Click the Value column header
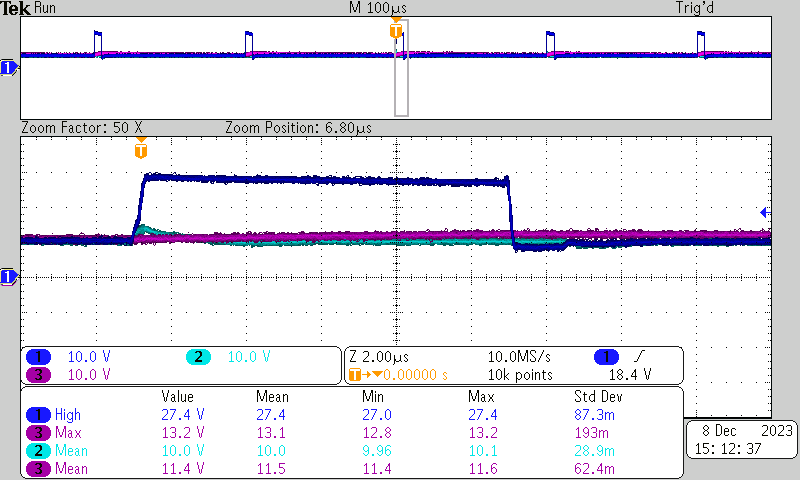 (177, 396)
